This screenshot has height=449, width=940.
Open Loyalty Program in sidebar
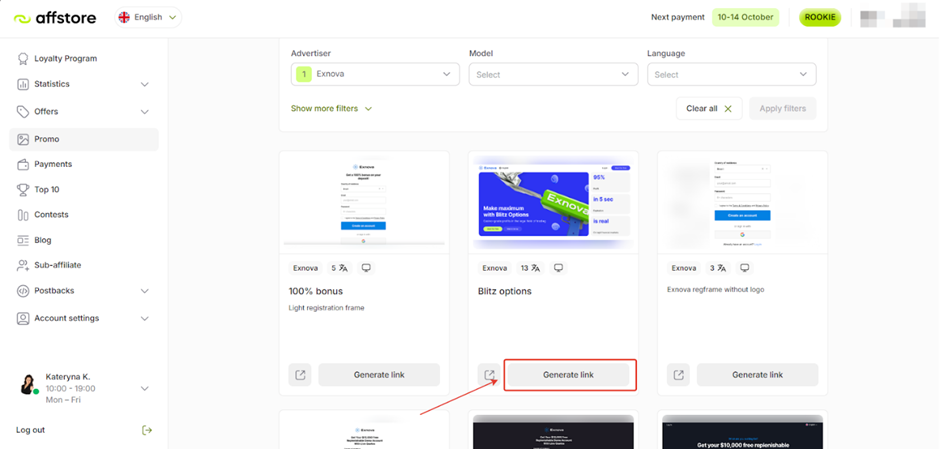tap(65, 58)
